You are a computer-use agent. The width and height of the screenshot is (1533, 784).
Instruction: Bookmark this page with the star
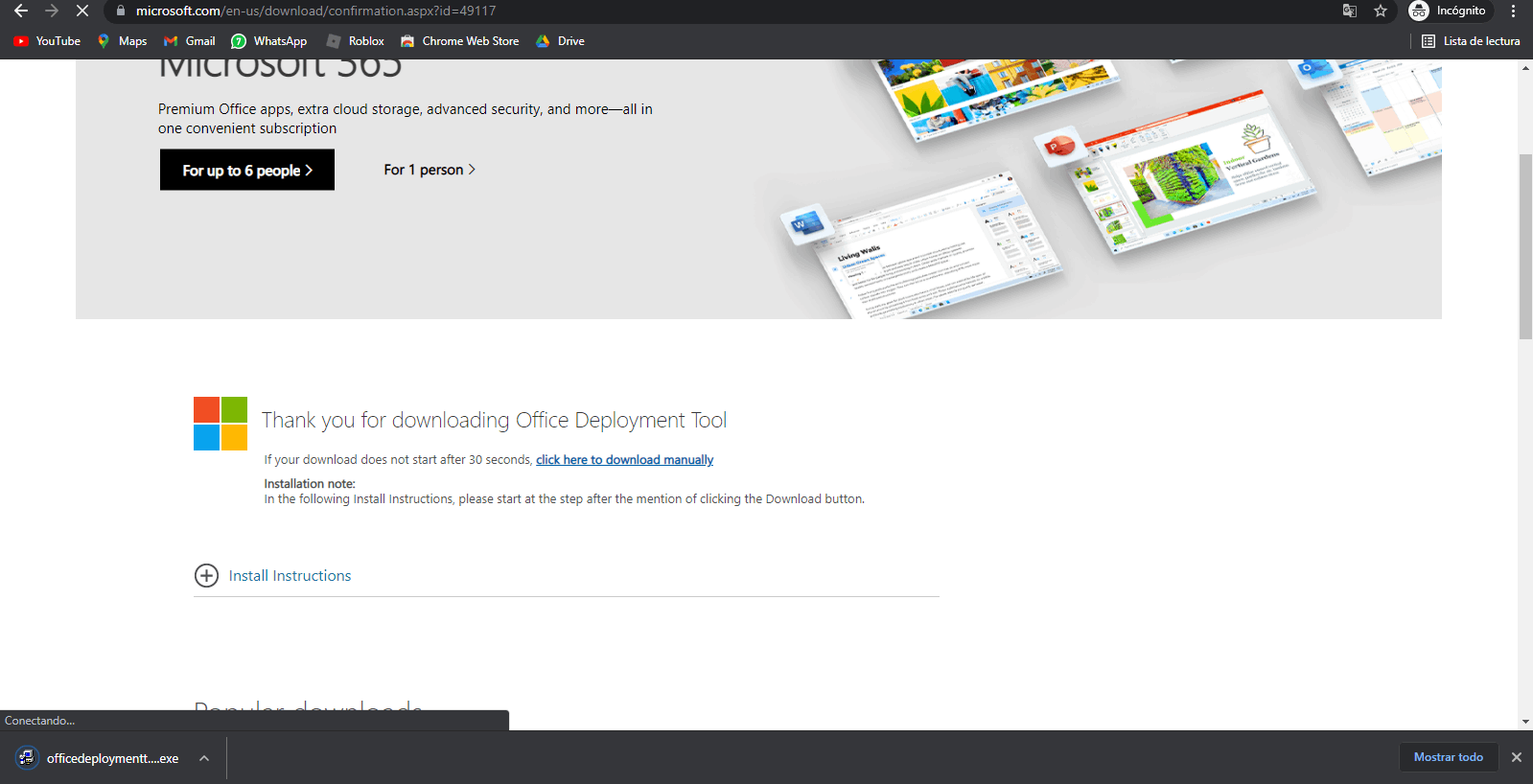pos(1381,11)
